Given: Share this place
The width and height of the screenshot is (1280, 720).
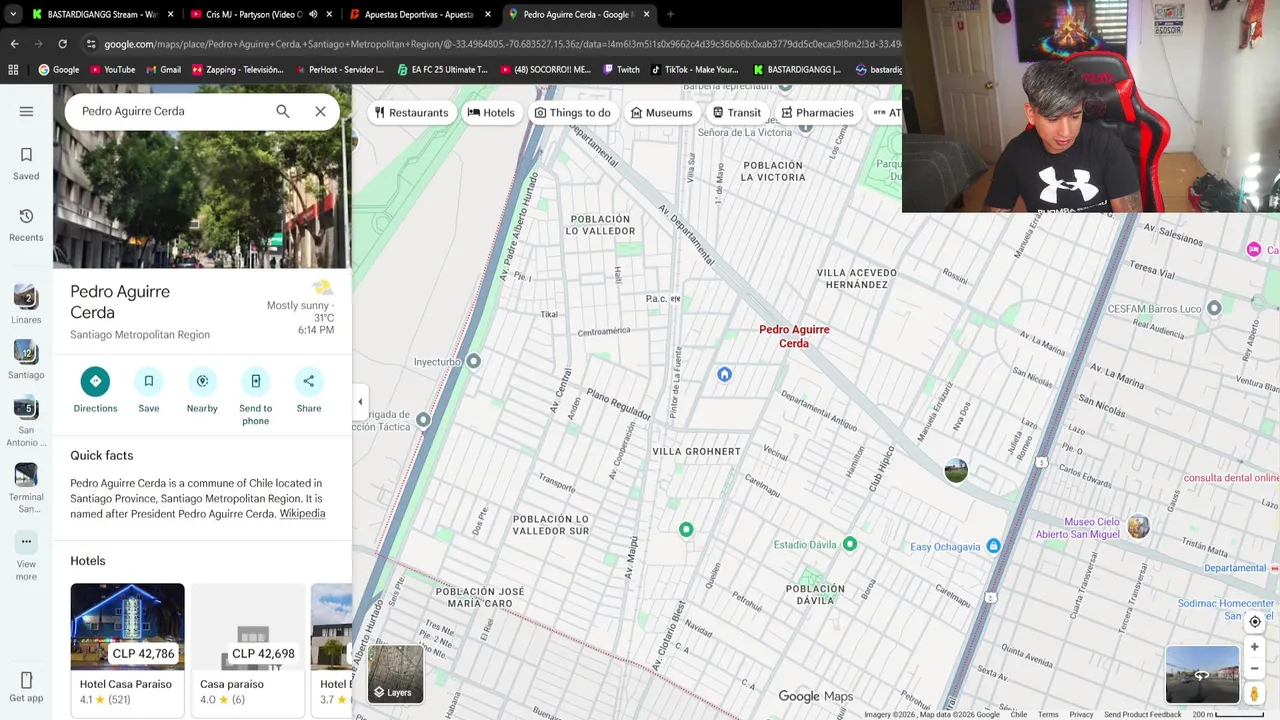Looking at the screenshot, I should point(309,390).
